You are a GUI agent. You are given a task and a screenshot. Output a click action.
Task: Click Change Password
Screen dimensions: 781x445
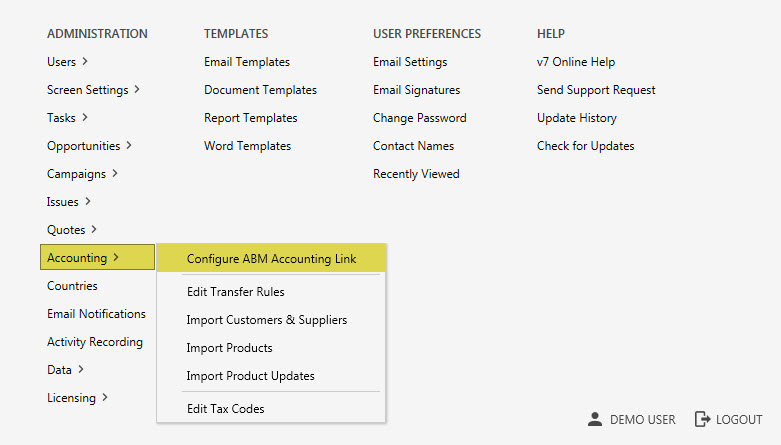(419, 118)
